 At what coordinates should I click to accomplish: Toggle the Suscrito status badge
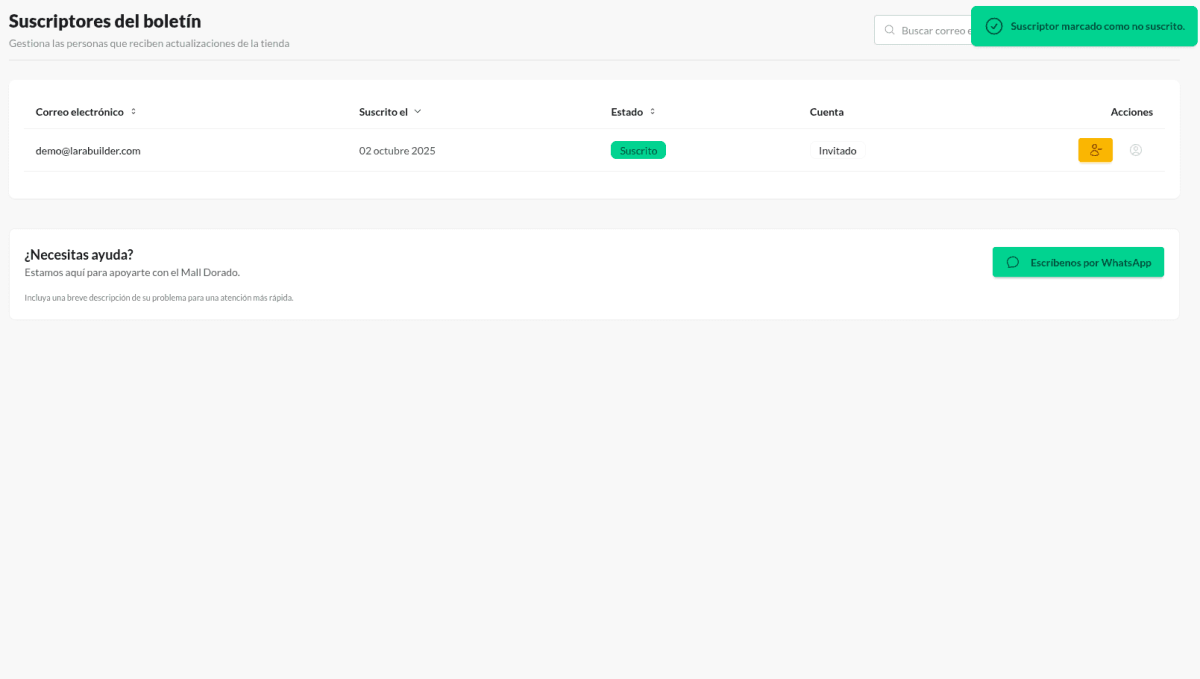pos(637,150)
